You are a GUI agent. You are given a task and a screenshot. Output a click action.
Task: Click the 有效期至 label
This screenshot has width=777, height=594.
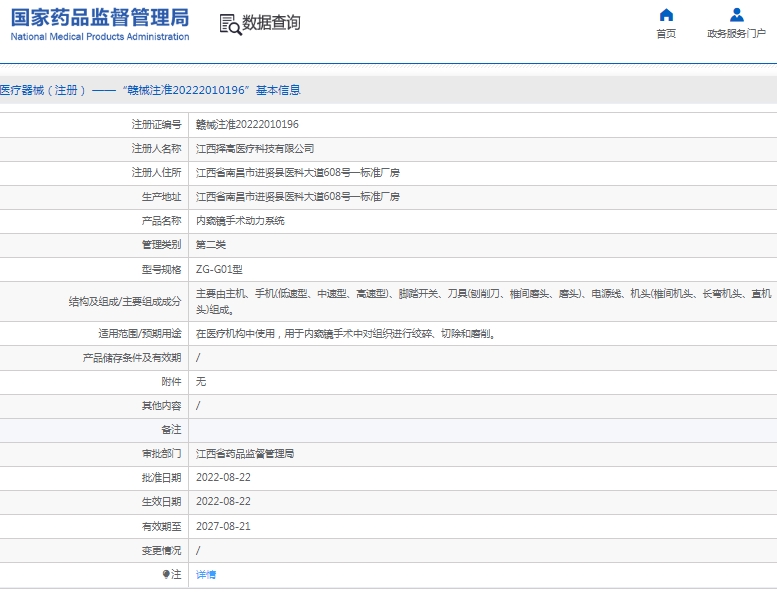162,526
